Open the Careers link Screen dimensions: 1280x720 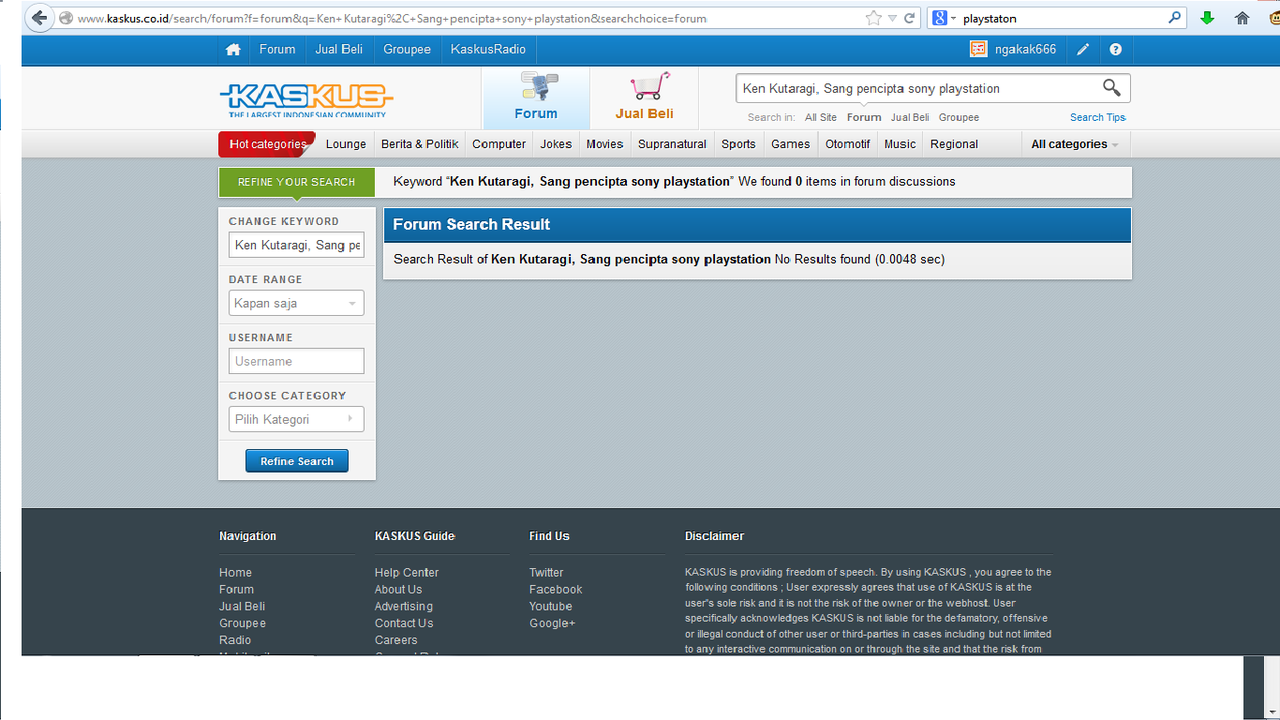[396, 641]
